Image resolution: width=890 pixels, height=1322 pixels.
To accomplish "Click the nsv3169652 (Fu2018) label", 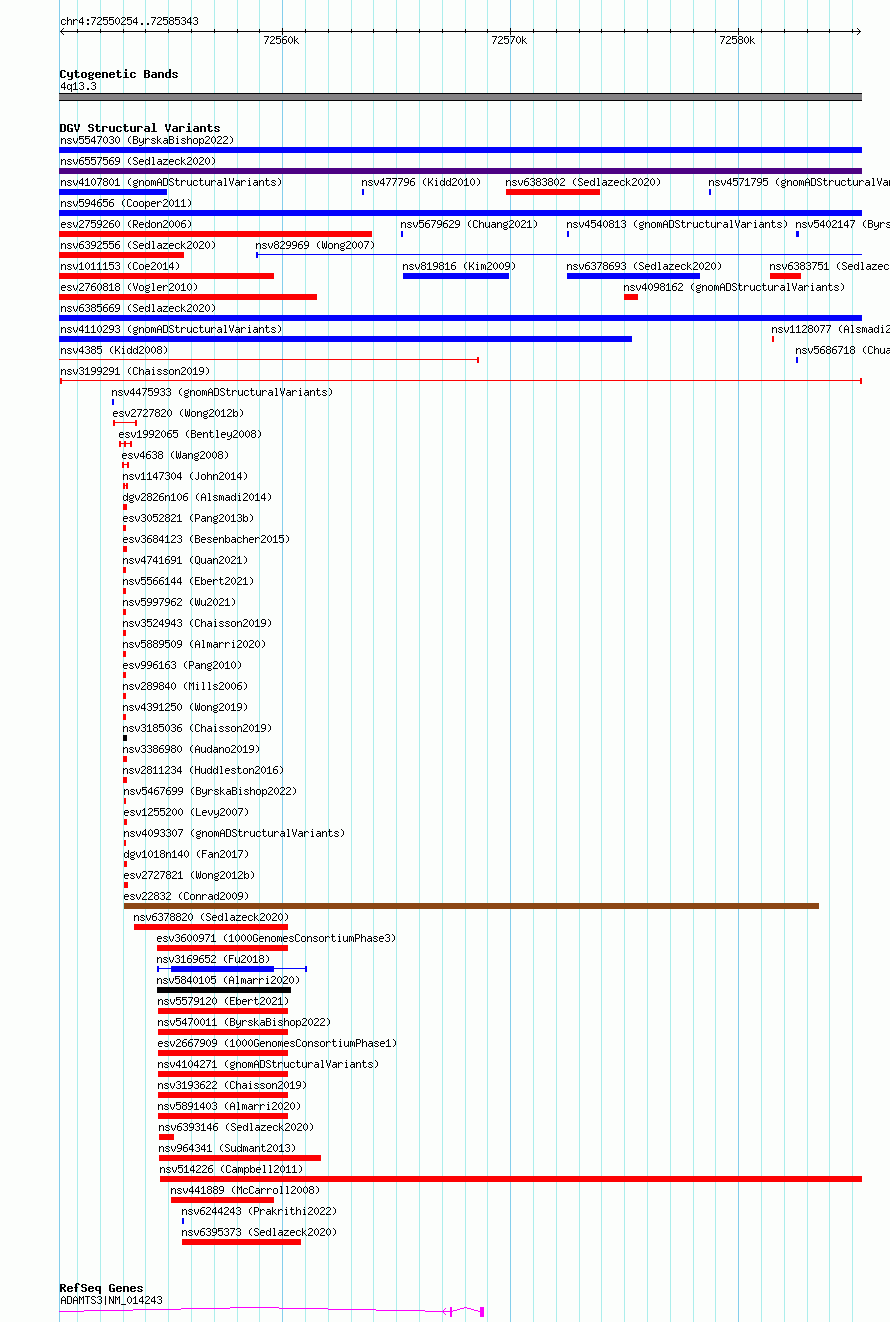I will (214, 960).
